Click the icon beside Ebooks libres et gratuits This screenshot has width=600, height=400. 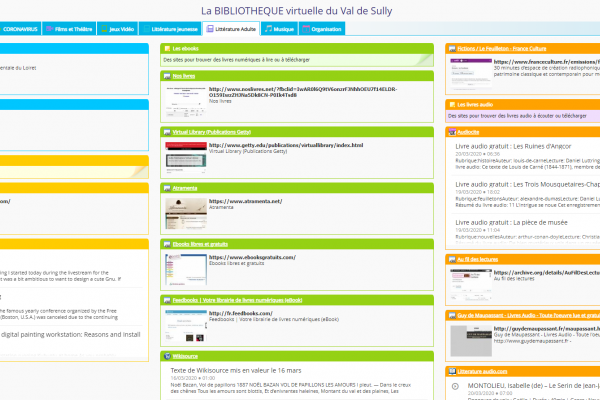coord(167,244)
